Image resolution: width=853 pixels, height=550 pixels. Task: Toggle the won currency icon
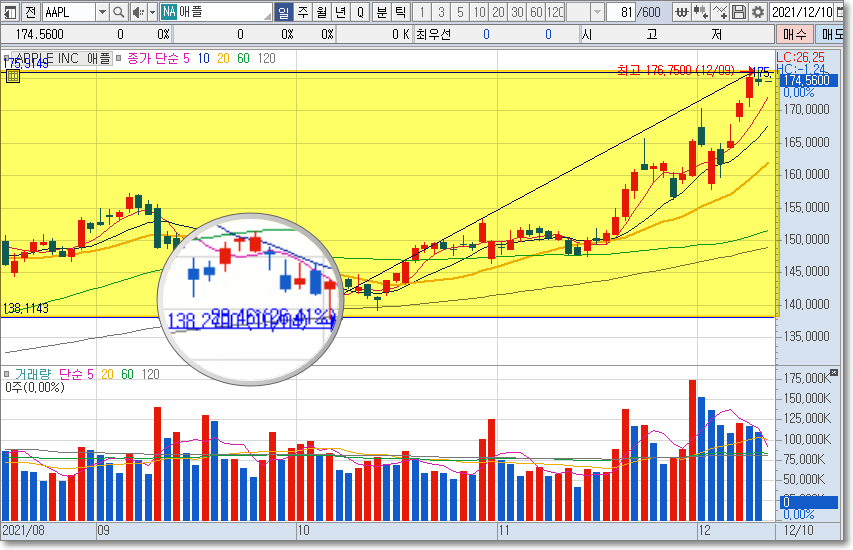point(681,11)
